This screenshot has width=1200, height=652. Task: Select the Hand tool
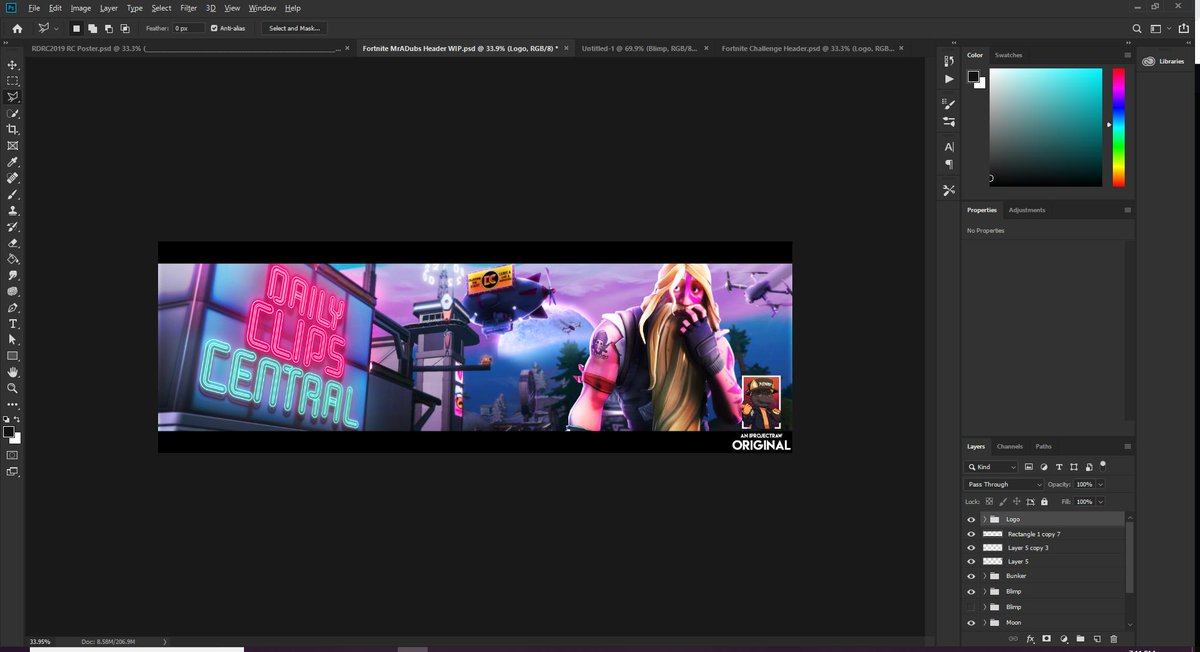tap(13, 372)
